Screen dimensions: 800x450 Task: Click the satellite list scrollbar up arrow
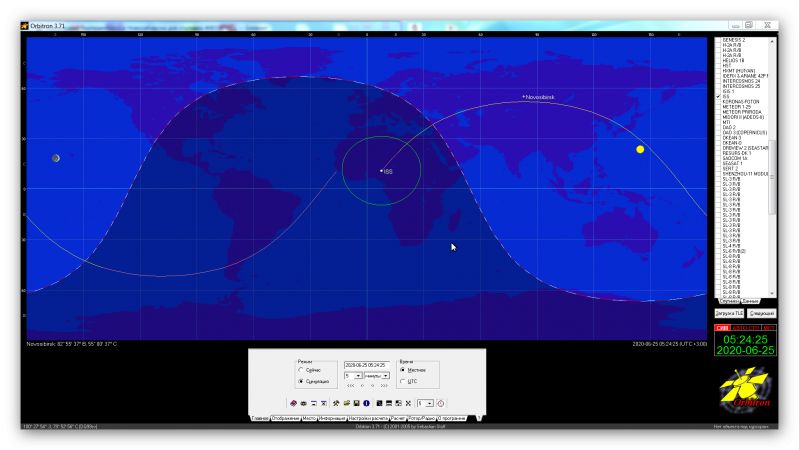(x=772, y=41)
